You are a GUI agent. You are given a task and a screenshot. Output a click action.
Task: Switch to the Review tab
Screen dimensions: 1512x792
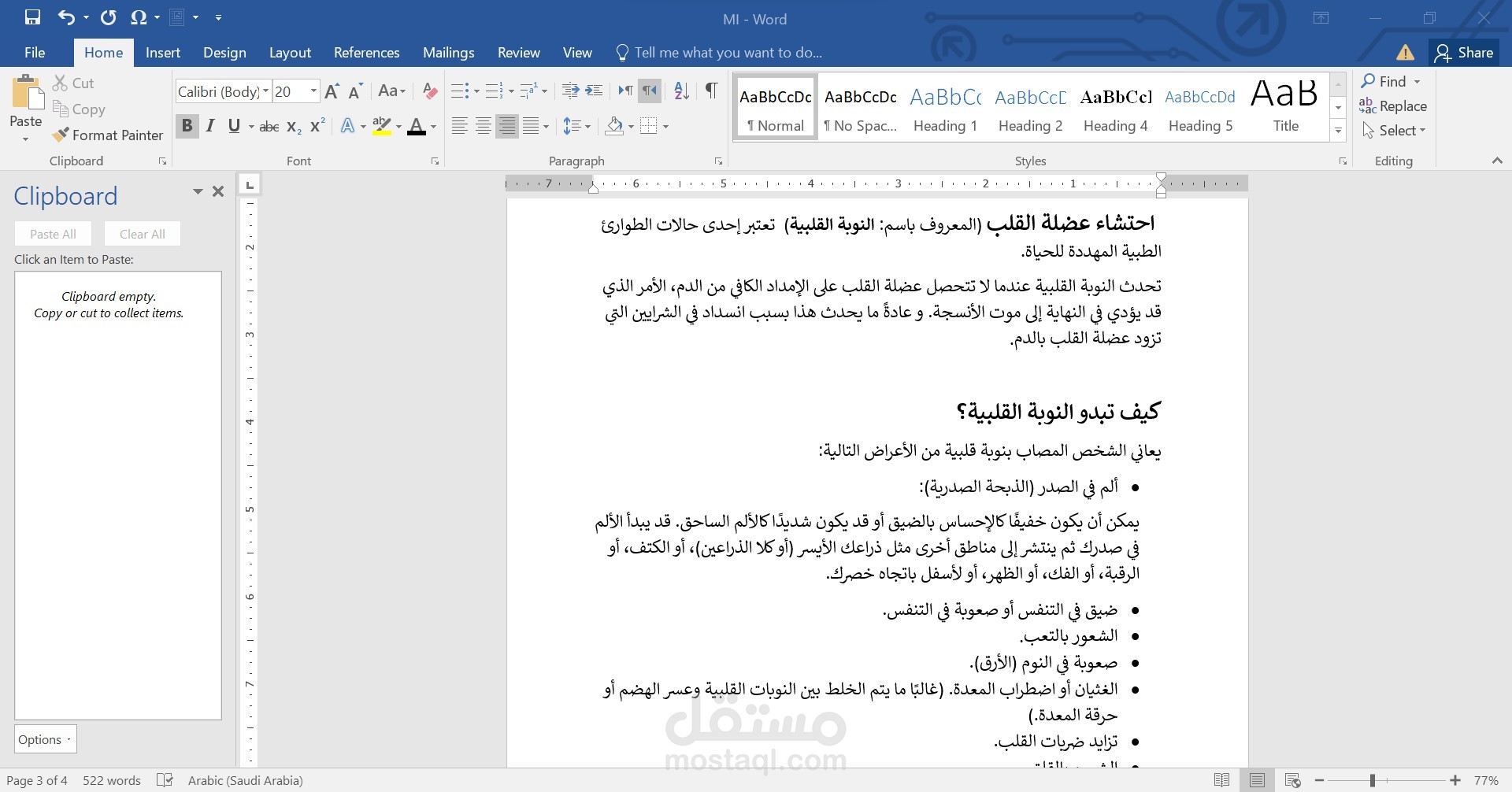click(x=519, y=53)
